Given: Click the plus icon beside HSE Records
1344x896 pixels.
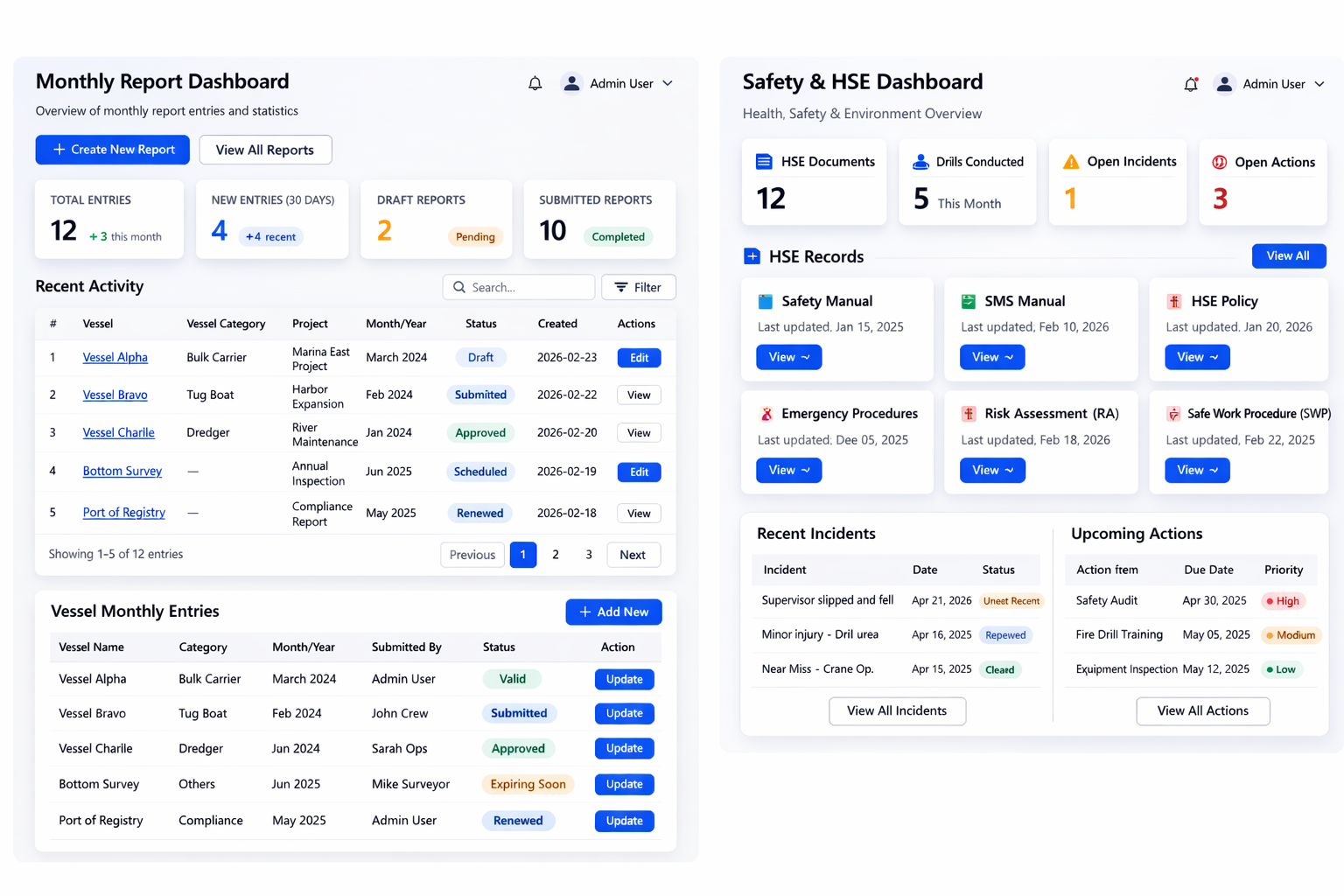Looking at the screenshot, I should coord(753,256).
